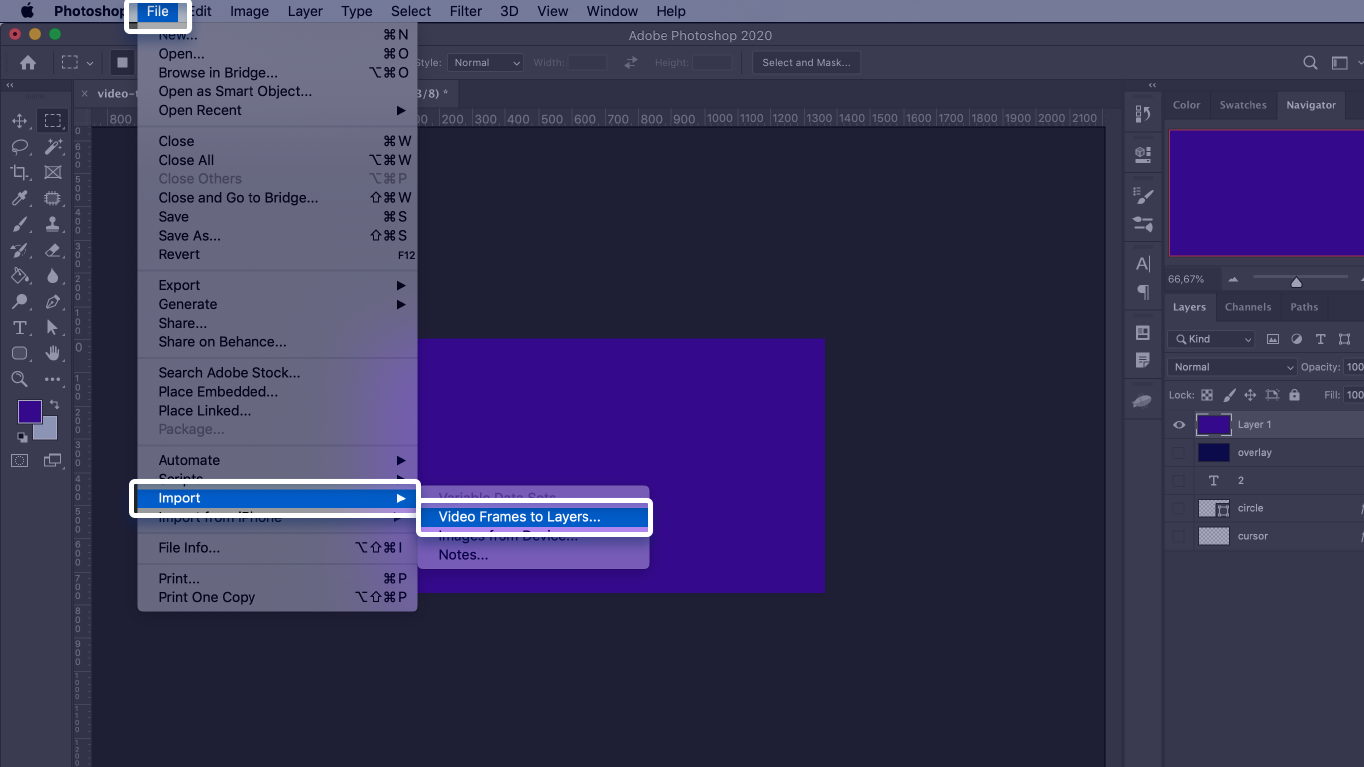Expand the Export submenu

pyautogui.click(x=277, y=285)
